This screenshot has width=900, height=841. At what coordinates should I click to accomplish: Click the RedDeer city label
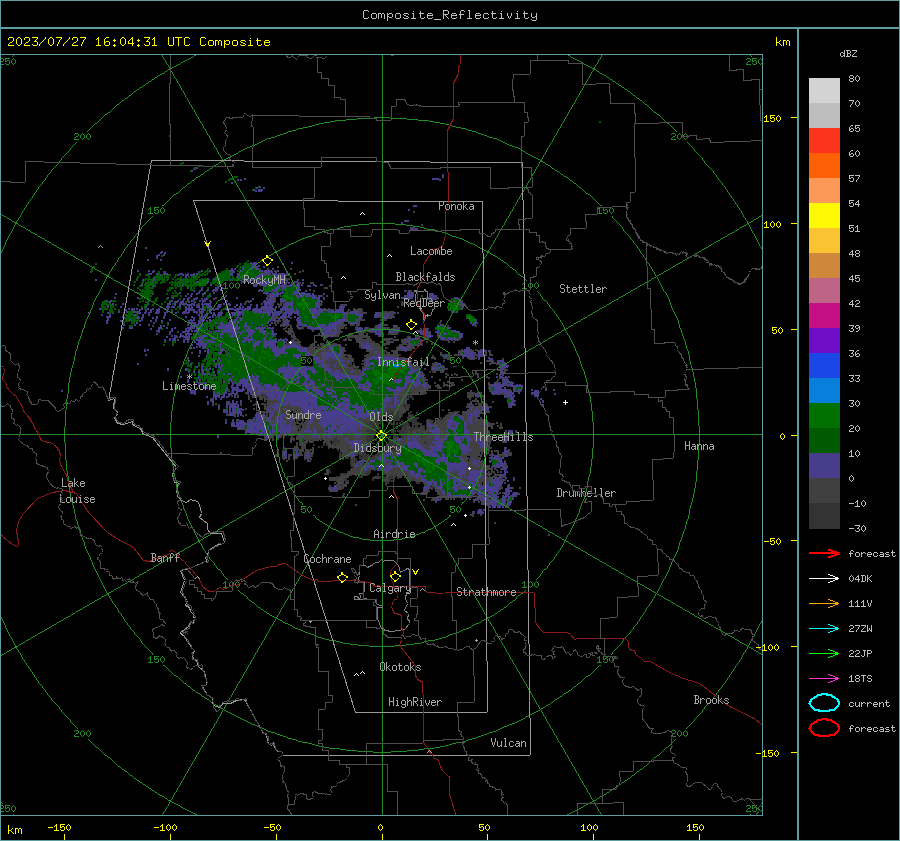tap(424, 303)
